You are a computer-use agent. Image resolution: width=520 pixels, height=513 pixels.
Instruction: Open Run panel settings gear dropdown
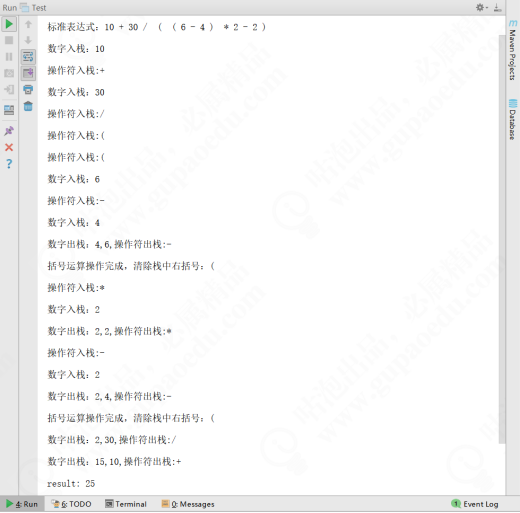pos(481,7)
